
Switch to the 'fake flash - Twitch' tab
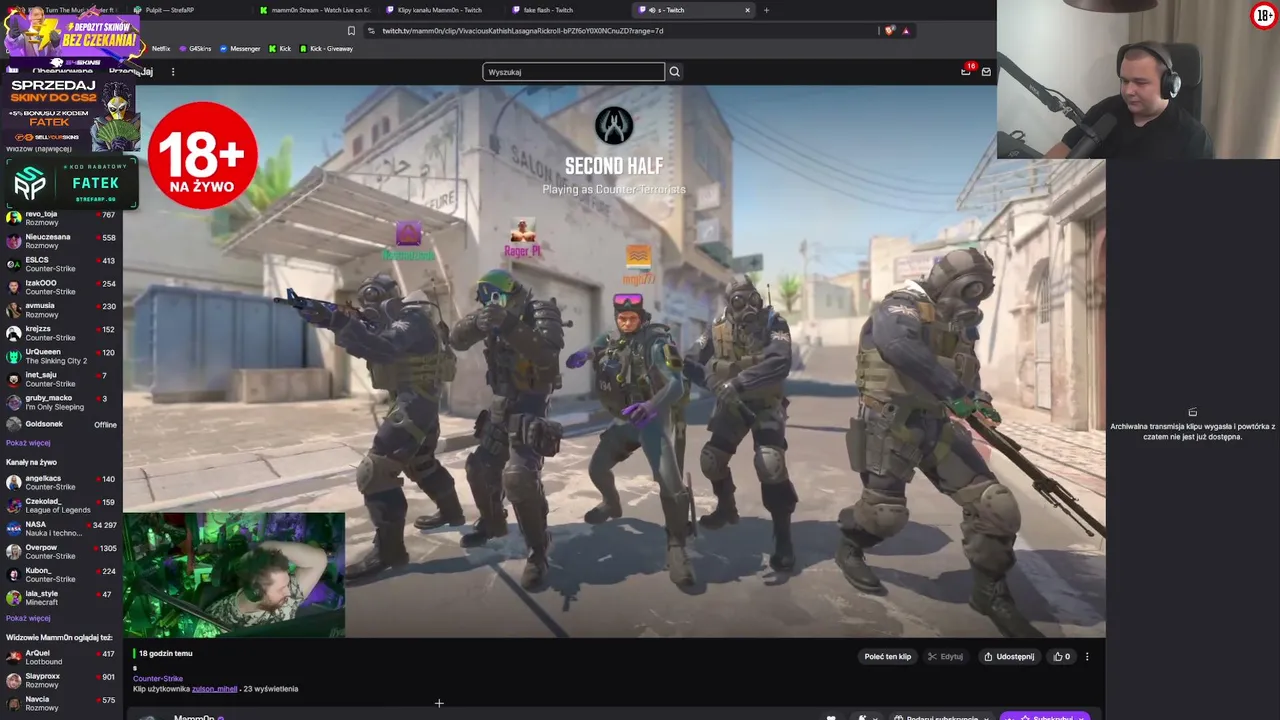pos(567,10)
